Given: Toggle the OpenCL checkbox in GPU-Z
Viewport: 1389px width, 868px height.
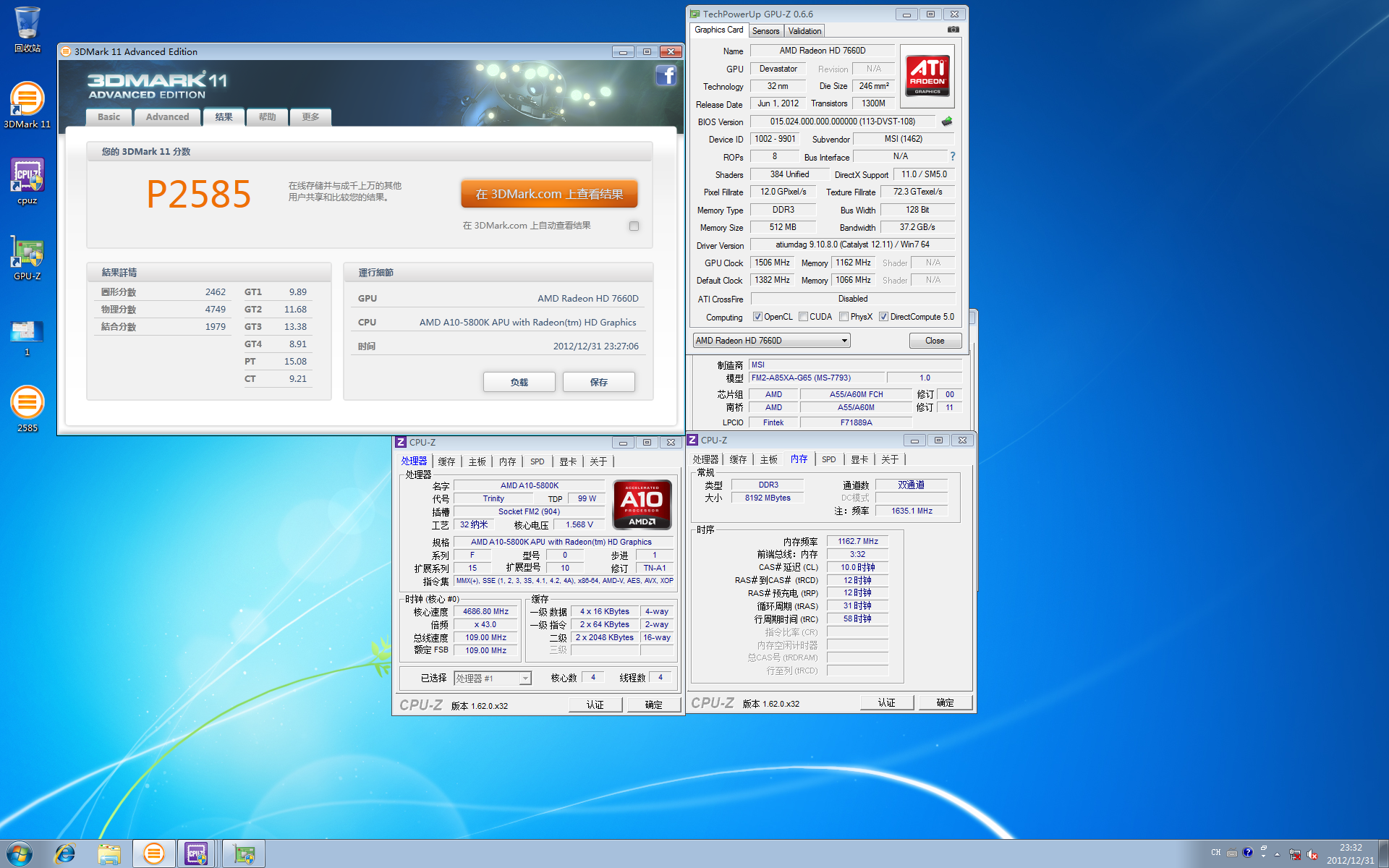Looking at the screenshot, I should [x=757, y=317].
